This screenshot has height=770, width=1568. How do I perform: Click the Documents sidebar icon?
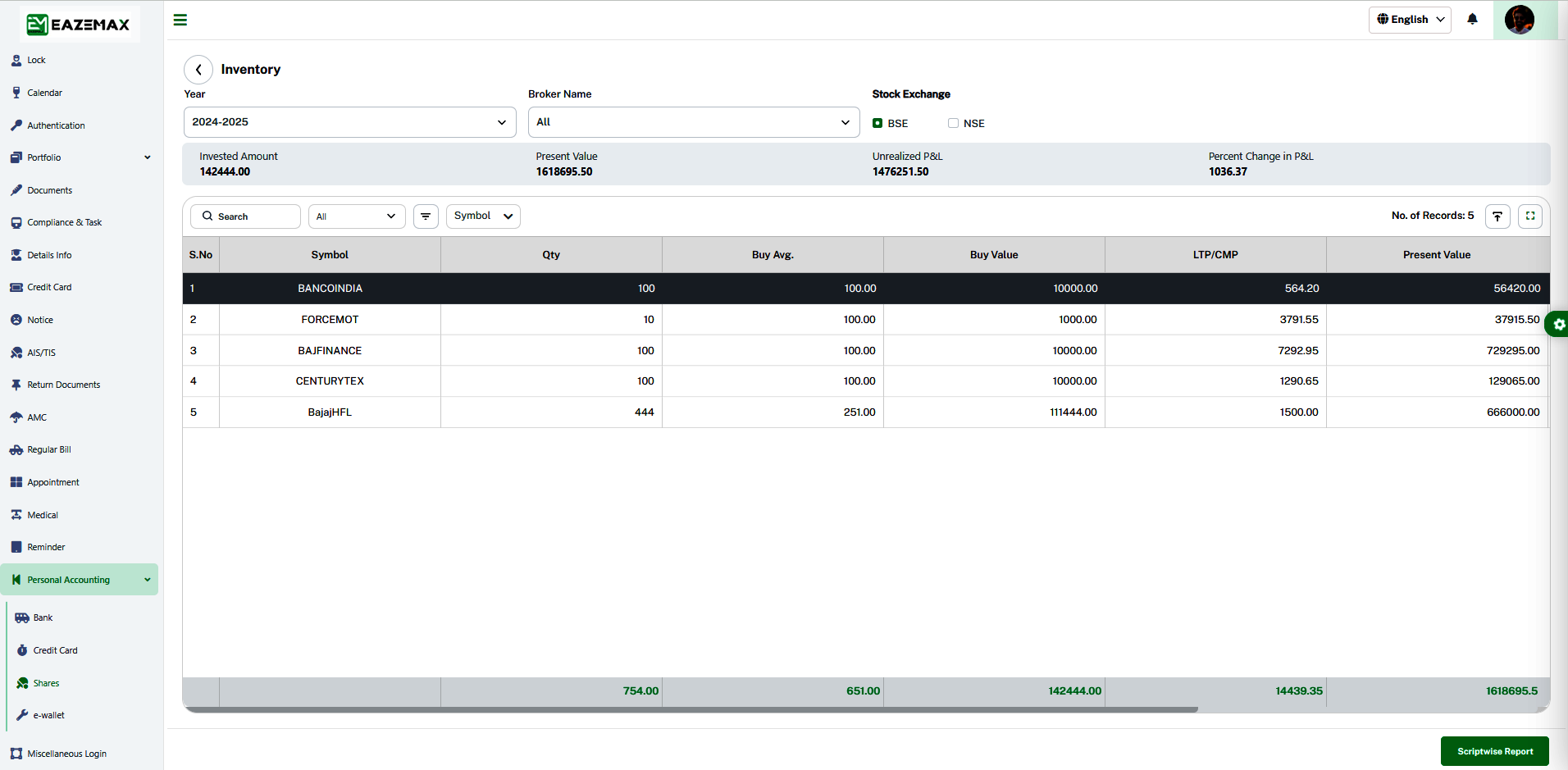16,190
